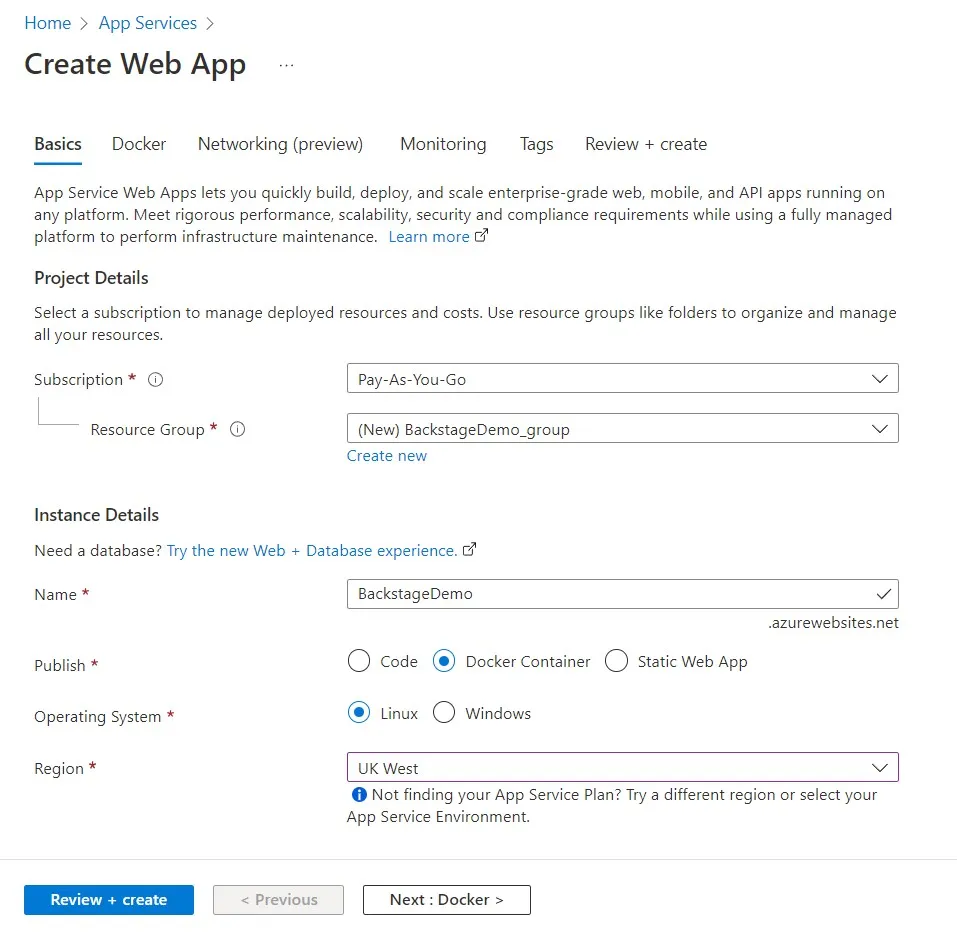This screenshot has width=957, height=938.
Task: Open the Review + create tab
Action: 646,145
